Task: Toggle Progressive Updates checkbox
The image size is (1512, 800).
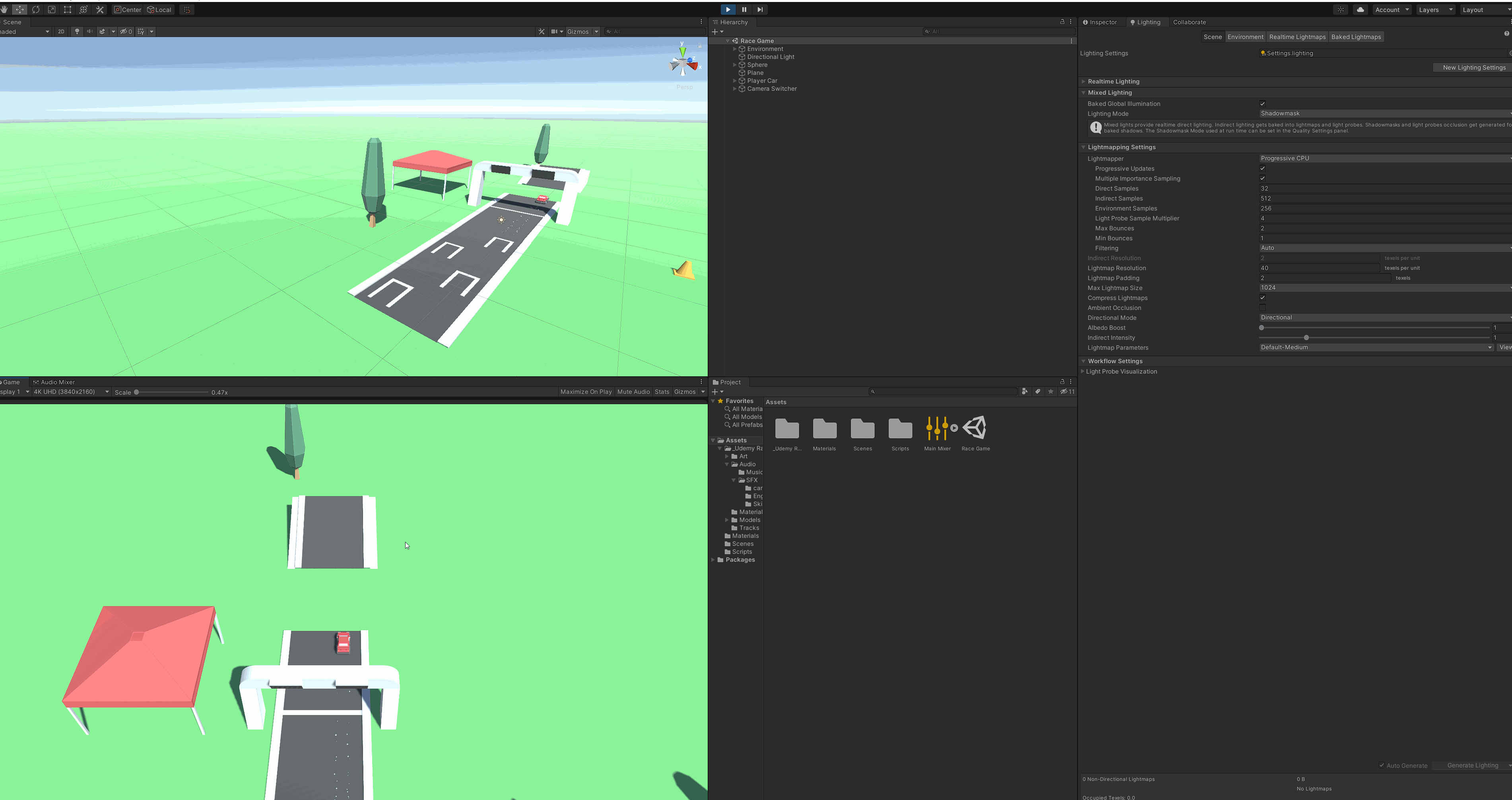Action: 1263,169
